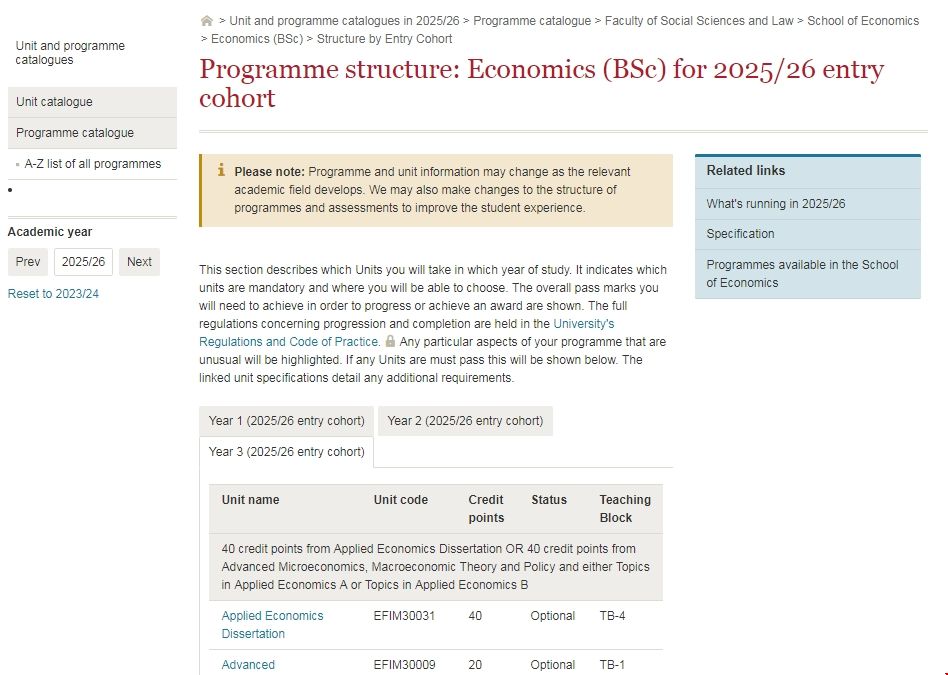Open the Applied Economics Dissertation unit page
The width and height of the screenshot is (948, 675).
pyautogui.click(x=272, y=624)
